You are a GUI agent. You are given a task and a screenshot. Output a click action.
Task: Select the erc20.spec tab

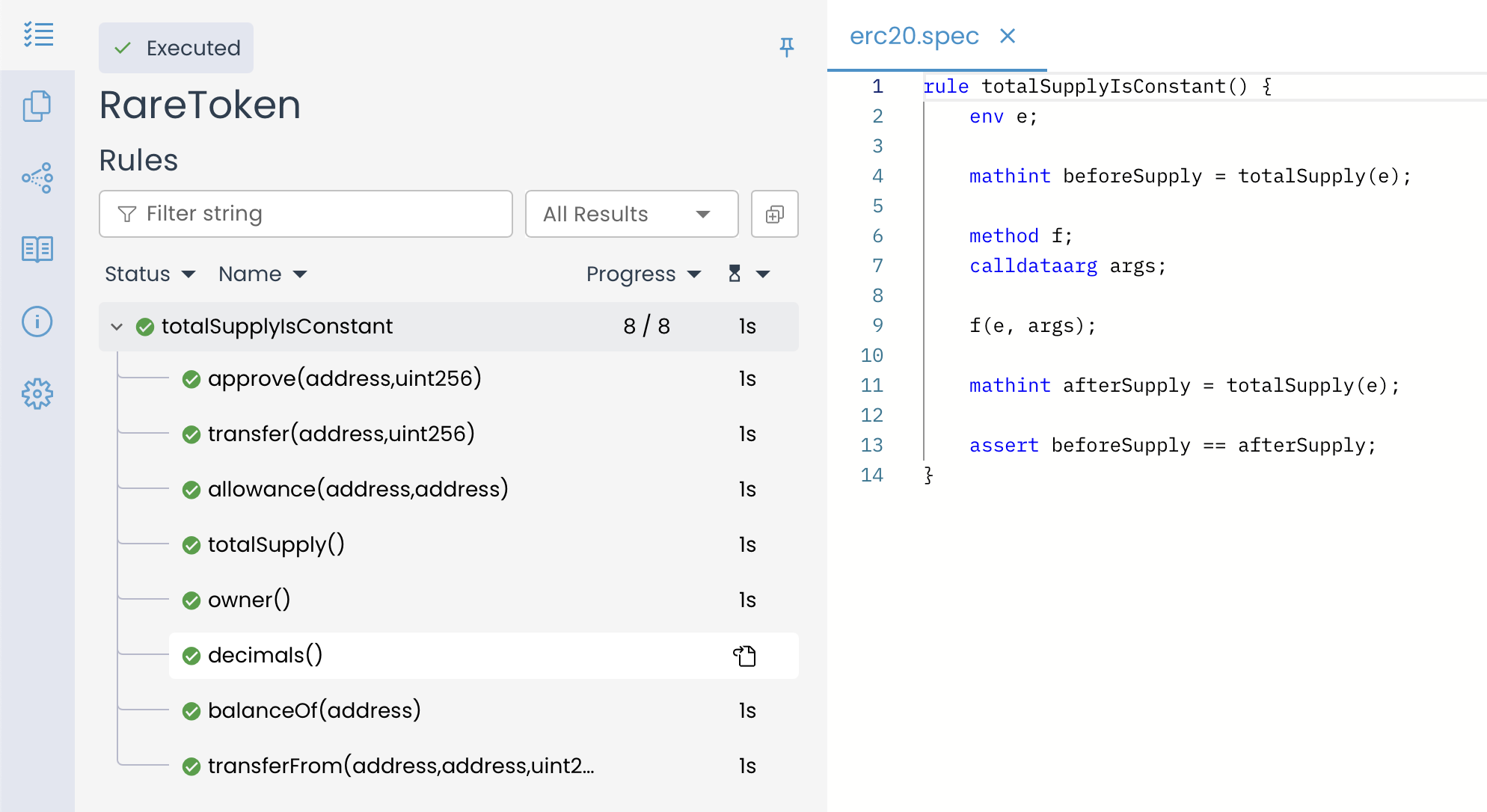pyautogui.click(x=914, y=36)
